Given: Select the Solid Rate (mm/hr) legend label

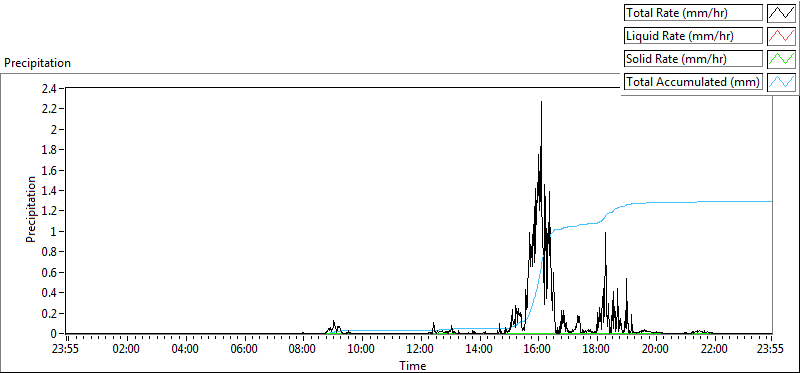Looking at the screenshot, I should (693, 59).
